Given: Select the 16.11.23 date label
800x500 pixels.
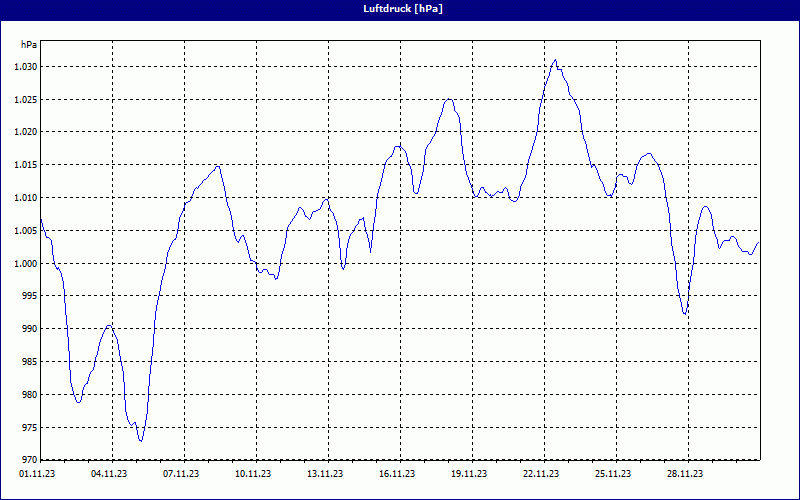Looking at the screenshot, I should pyautogui.click(x=396, y=474).
